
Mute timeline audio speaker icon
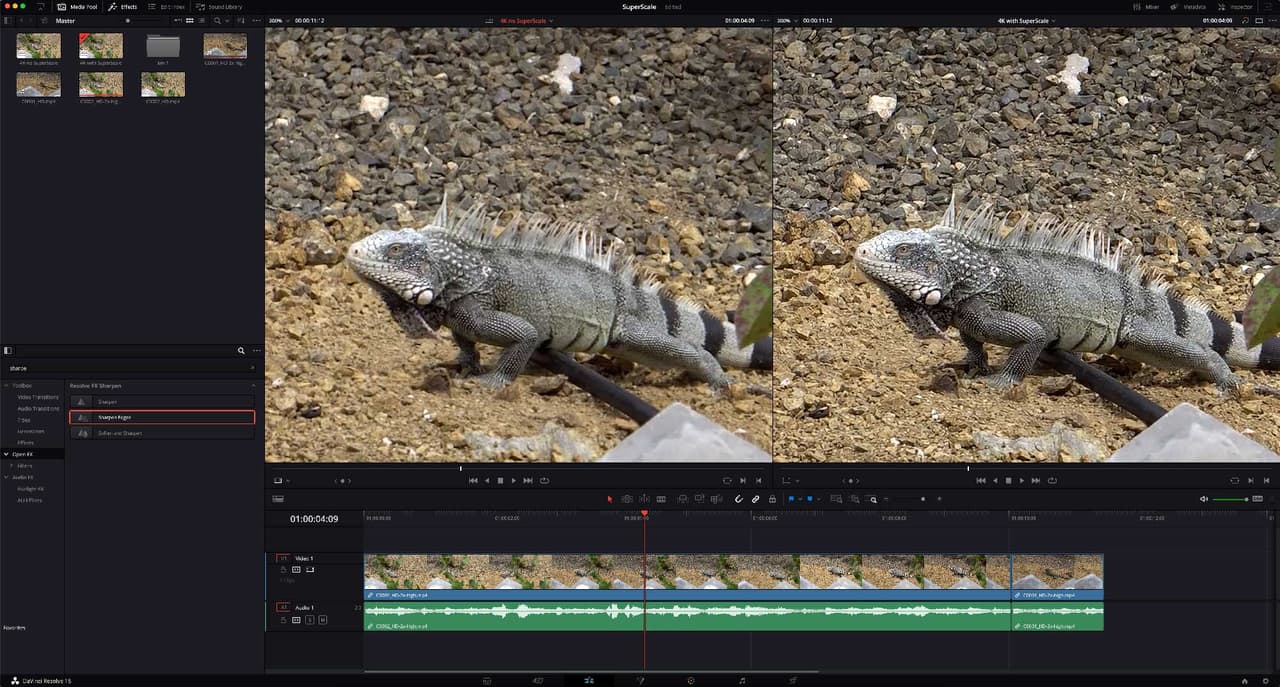[x=1204, y=498]
